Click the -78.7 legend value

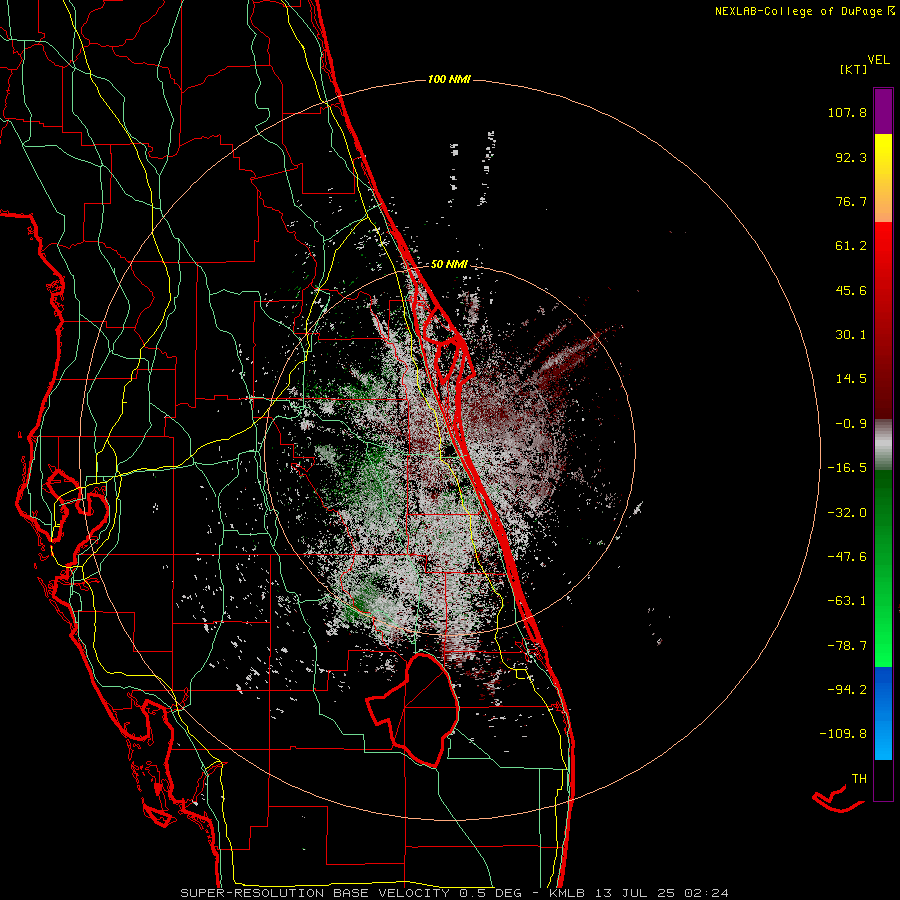847,646
